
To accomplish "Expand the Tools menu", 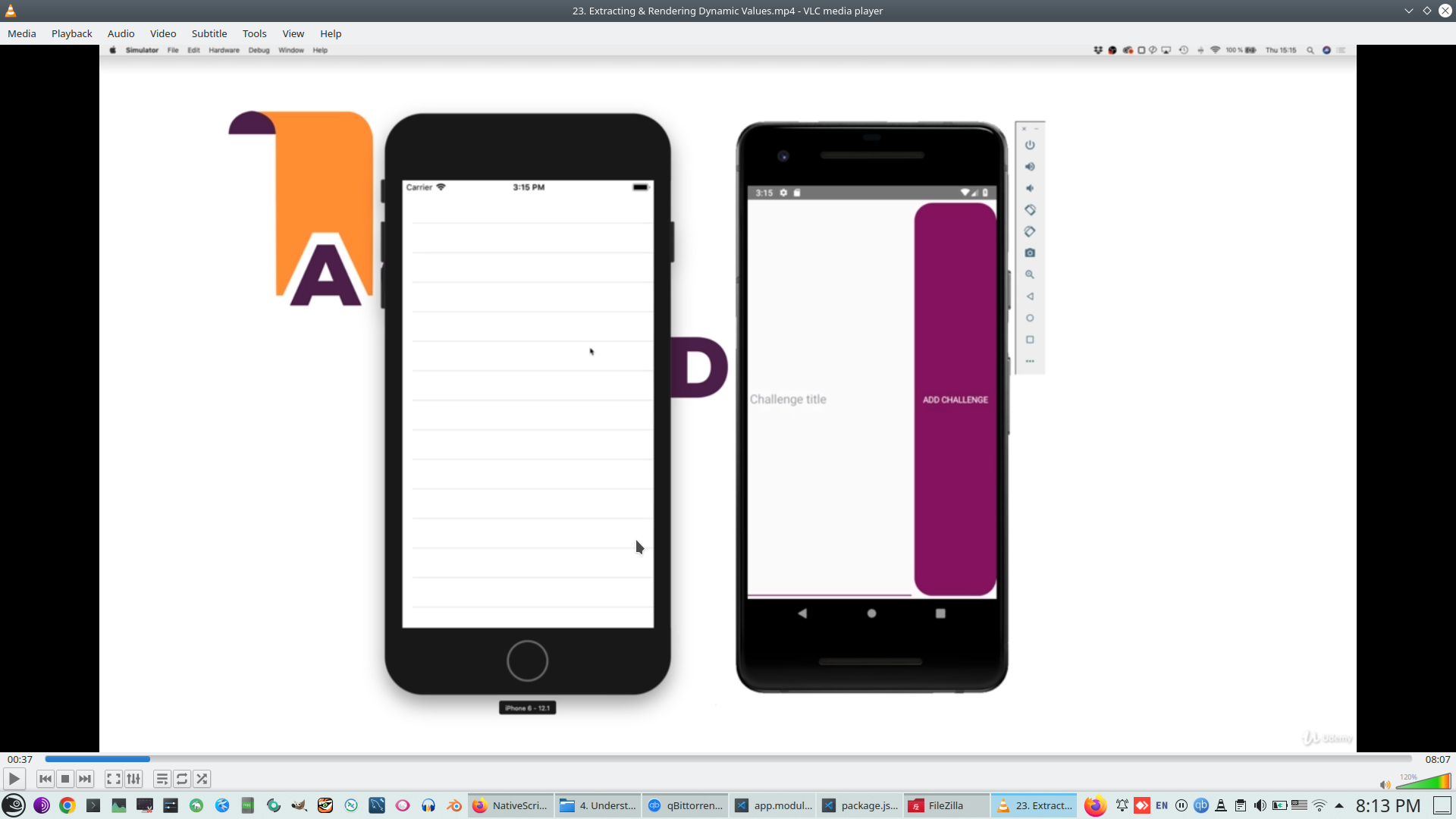I will (254, 33).
